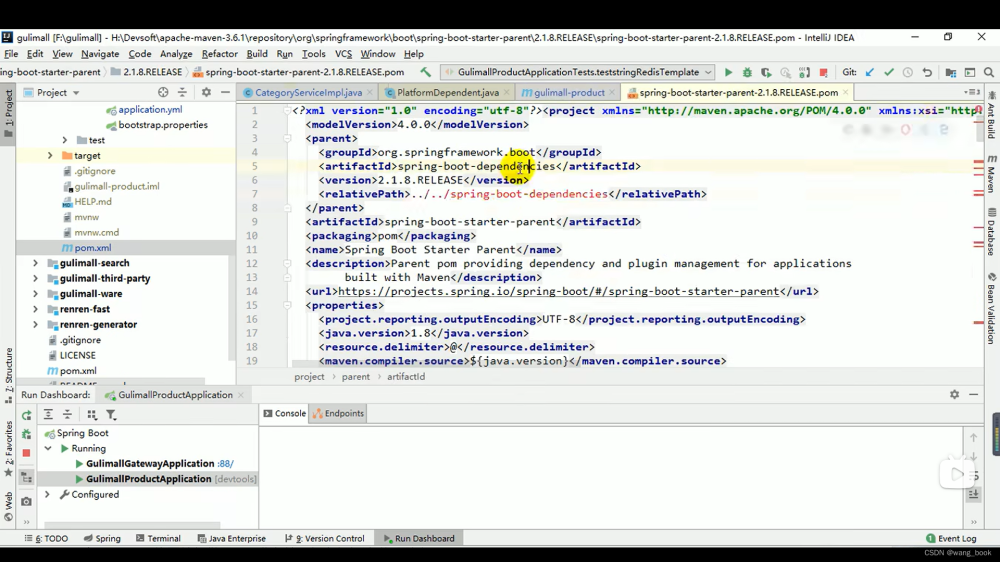Expand gulimall-third-party module
The height and width of the screenshot is (562, 1000).
coord(35,278)
